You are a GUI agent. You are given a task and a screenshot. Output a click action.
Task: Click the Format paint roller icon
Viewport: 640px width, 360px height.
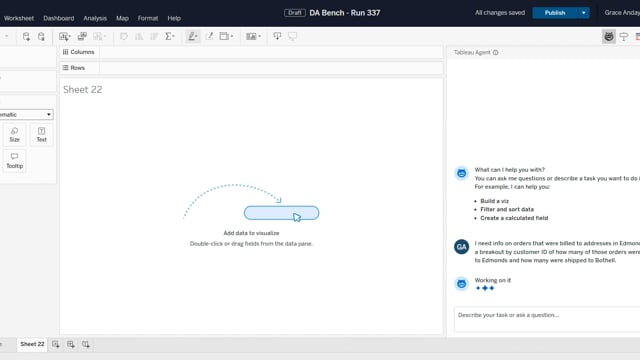pos(624,36)
